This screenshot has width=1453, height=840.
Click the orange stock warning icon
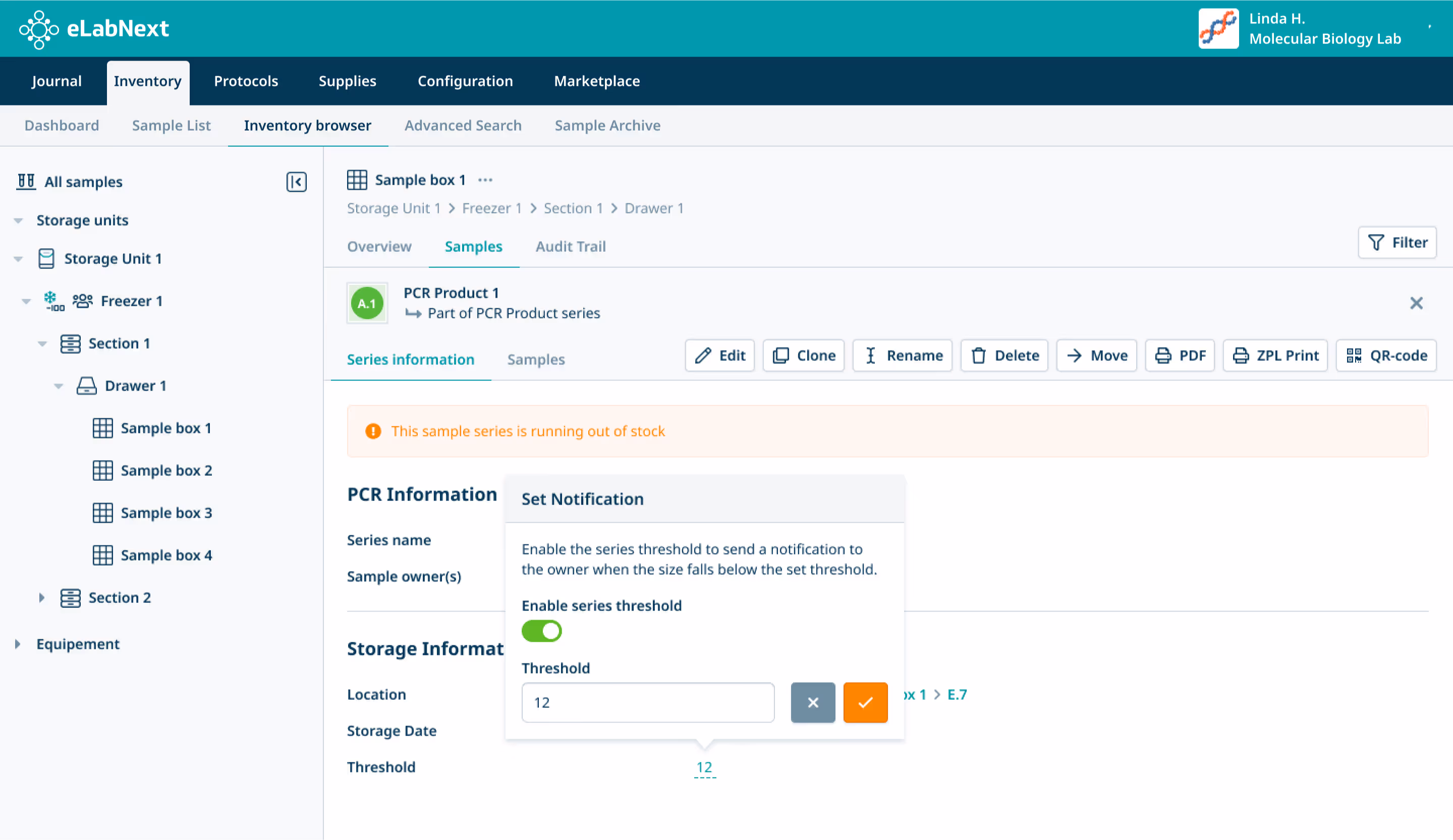click(373, 431)
